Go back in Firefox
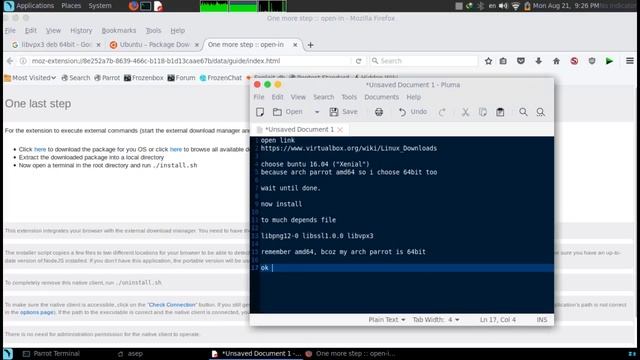 click(10, 61)
